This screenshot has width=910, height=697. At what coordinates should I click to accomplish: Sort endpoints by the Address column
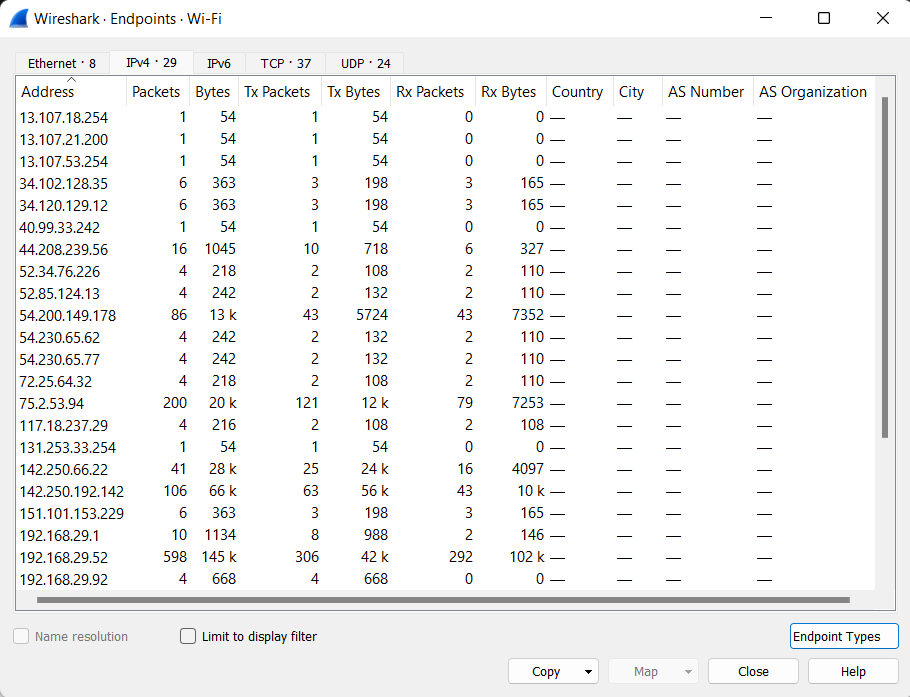point(45,91)
